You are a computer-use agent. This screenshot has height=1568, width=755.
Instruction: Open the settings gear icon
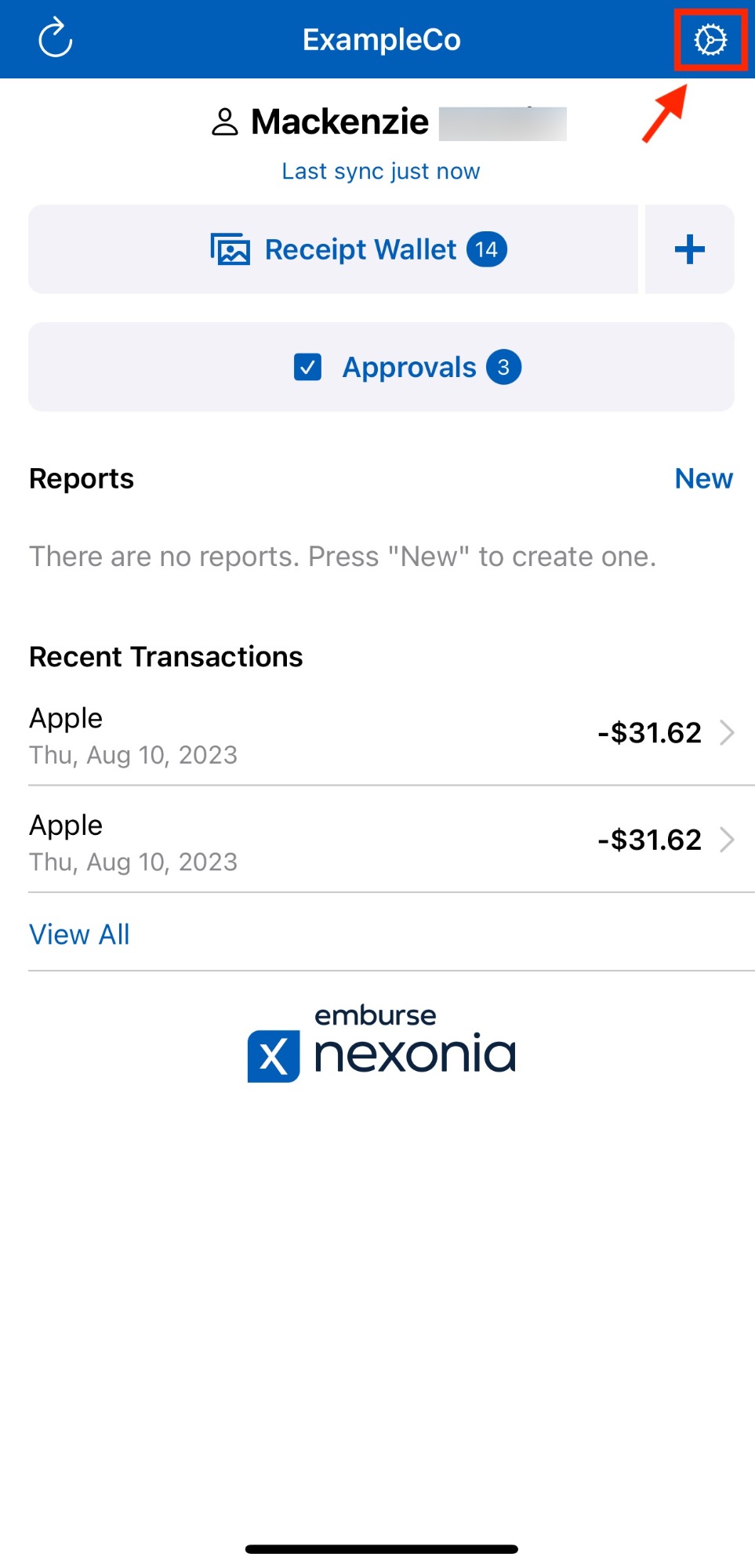click(x=710, y=40)
